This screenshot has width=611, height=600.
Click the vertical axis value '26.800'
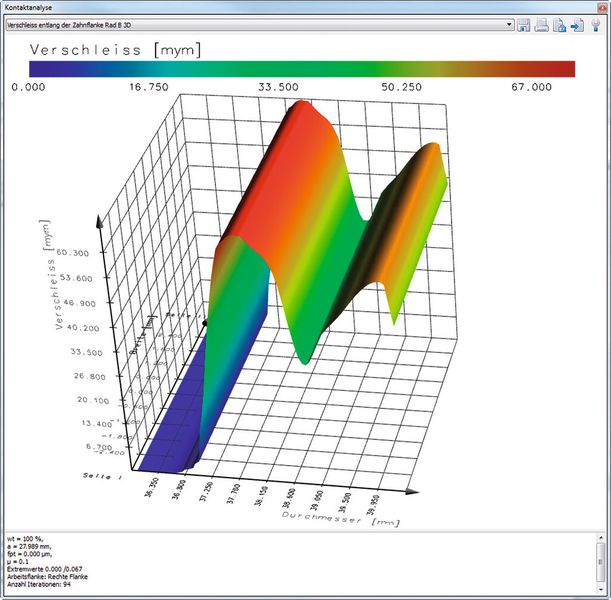coord(90,377)
